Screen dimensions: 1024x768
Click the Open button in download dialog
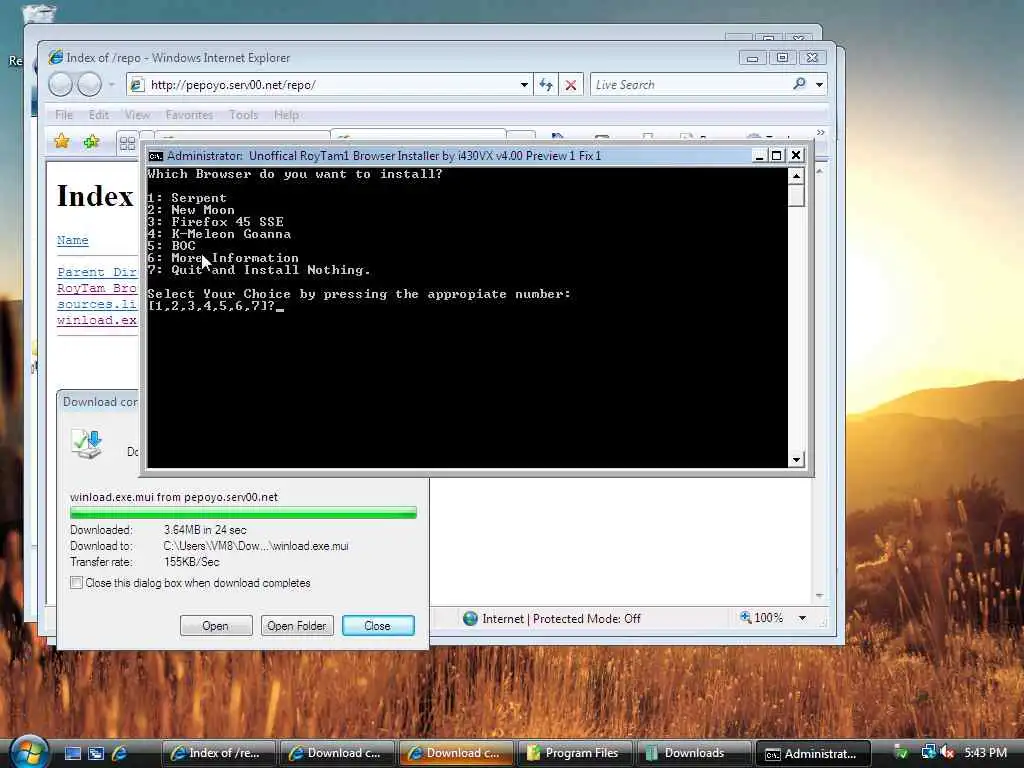coord(216,626)
